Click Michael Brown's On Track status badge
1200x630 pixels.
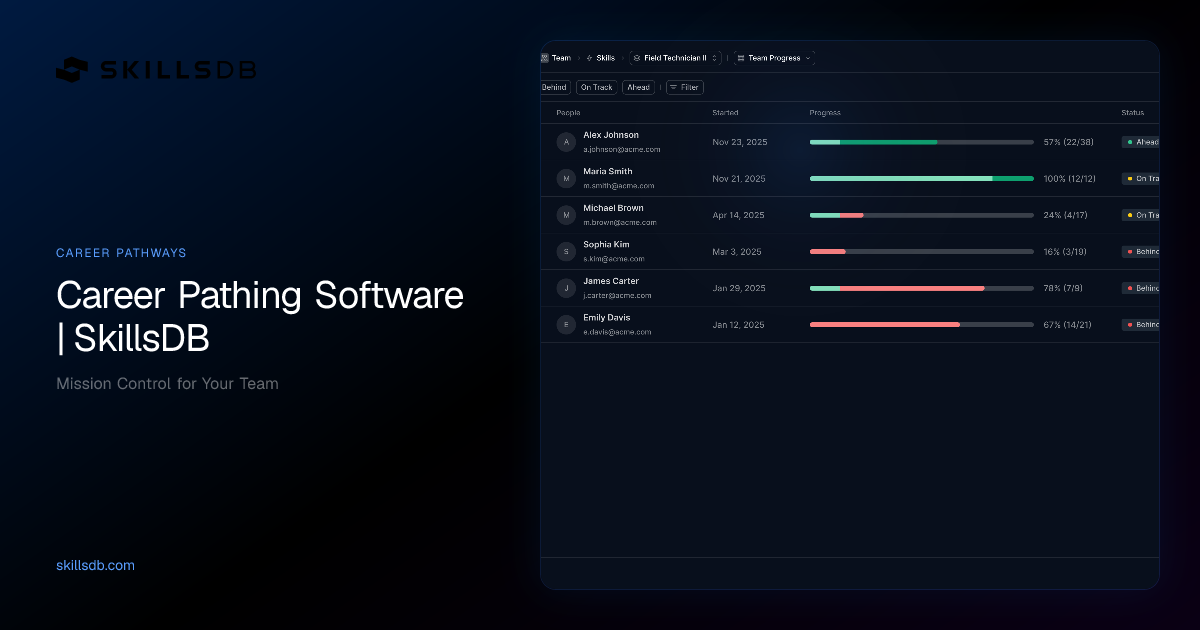1141,215
